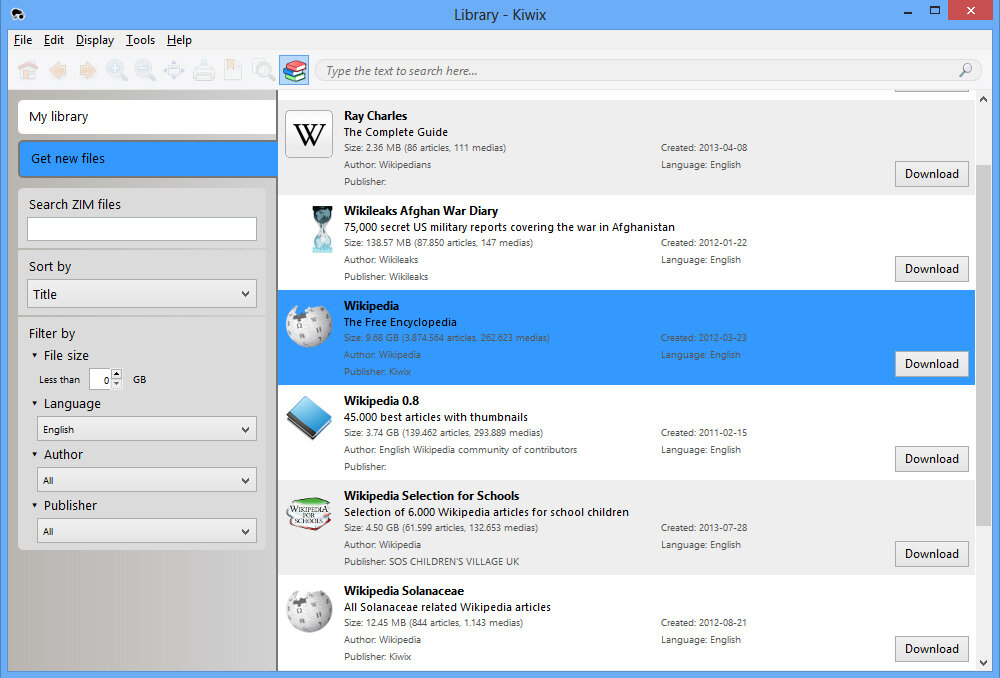Download the Ray Charles file
Image resolution: width=1000 pixels, height=678 pixels.
pyautogui.click(x=931, y=174)
